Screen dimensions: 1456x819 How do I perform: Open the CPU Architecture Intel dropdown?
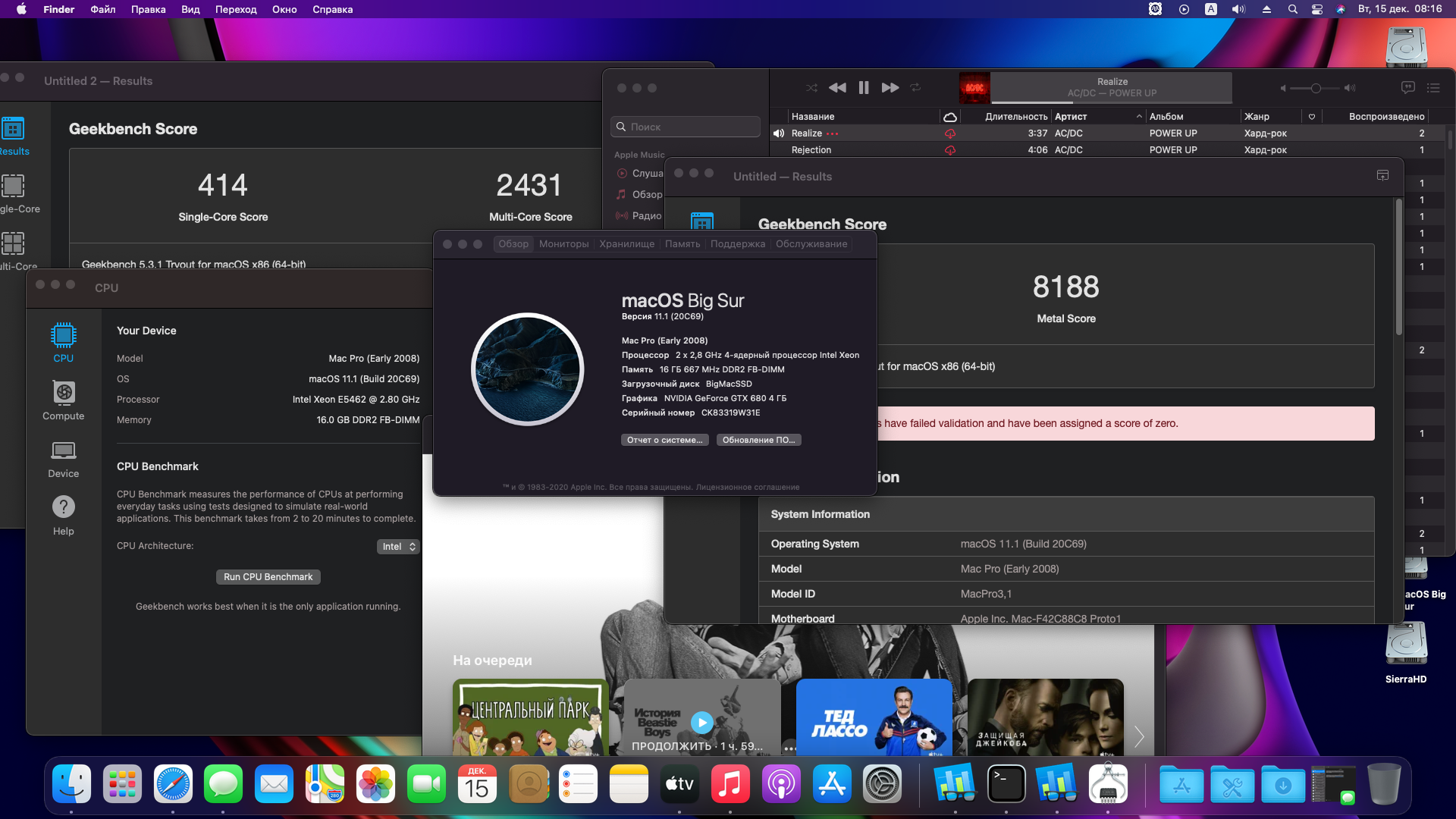click(x=398, y=547)
